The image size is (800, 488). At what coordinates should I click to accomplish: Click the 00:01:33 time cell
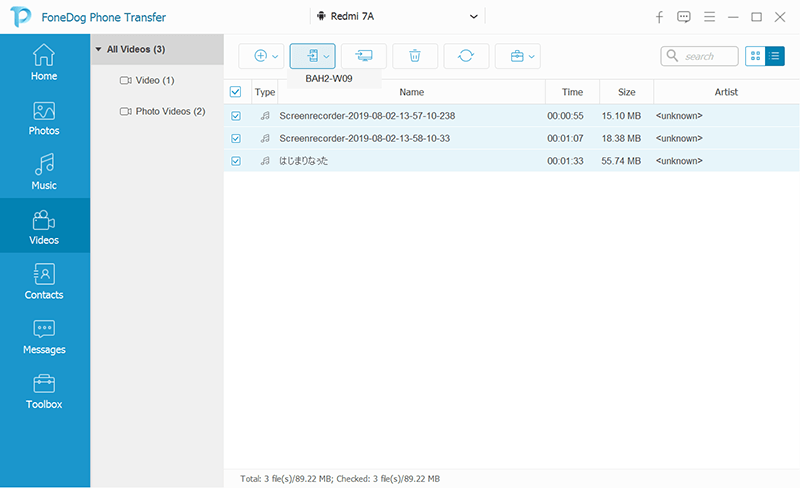pyautogui.click(x=565, y=161)
